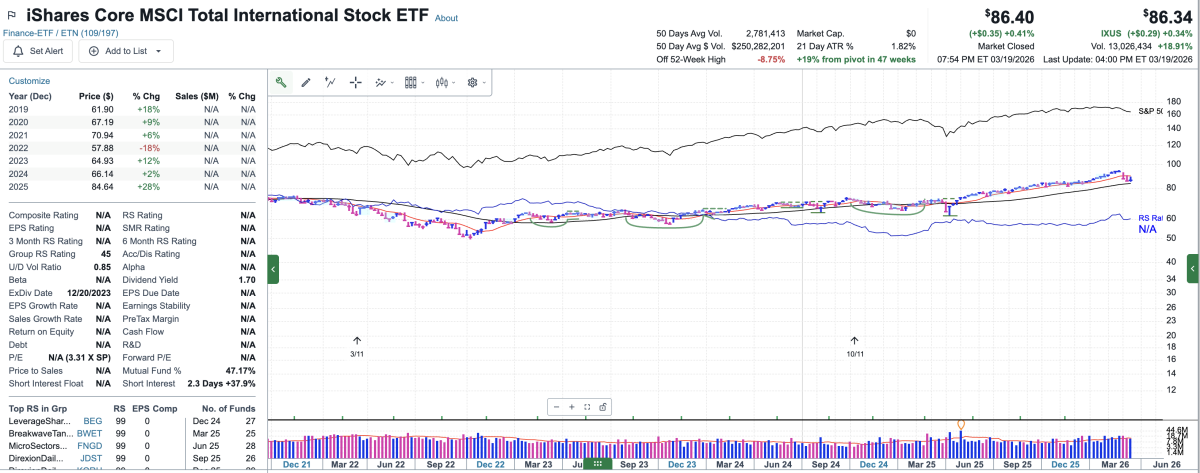Open the candlestick chart type dropdown

(x=444, y=82)
